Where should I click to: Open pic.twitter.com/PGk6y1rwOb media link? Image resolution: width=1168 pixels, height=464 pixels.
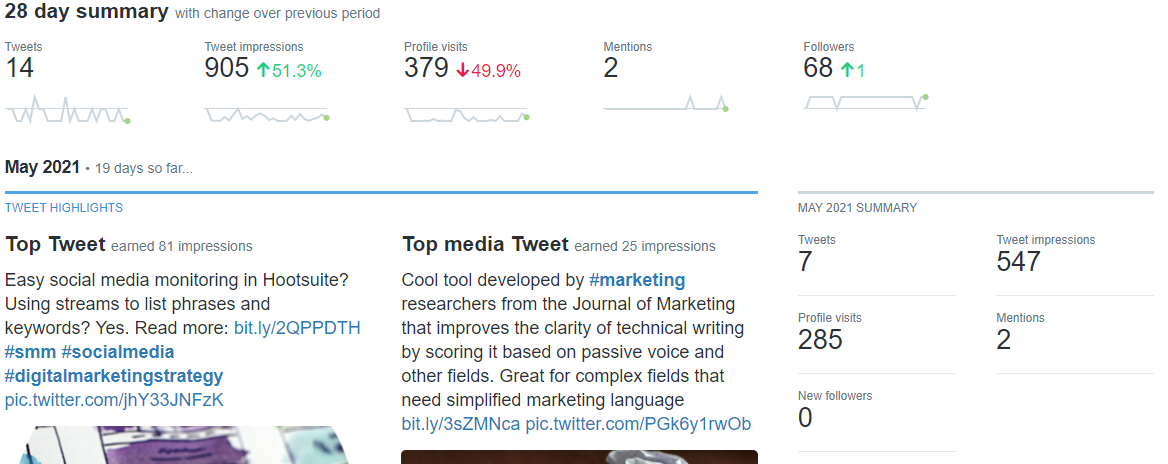[638, 424]
